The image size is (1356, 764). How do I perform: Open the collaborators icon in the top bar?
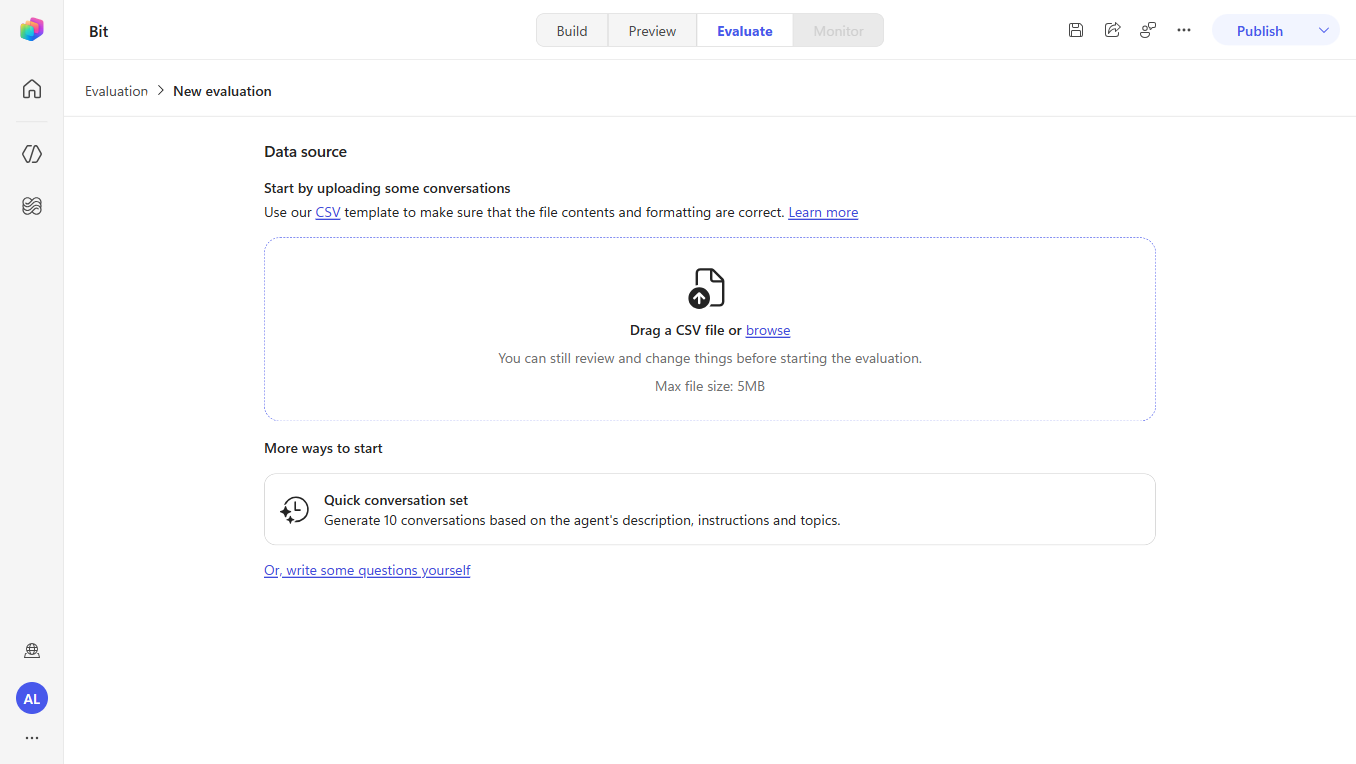pos(1148,30)
